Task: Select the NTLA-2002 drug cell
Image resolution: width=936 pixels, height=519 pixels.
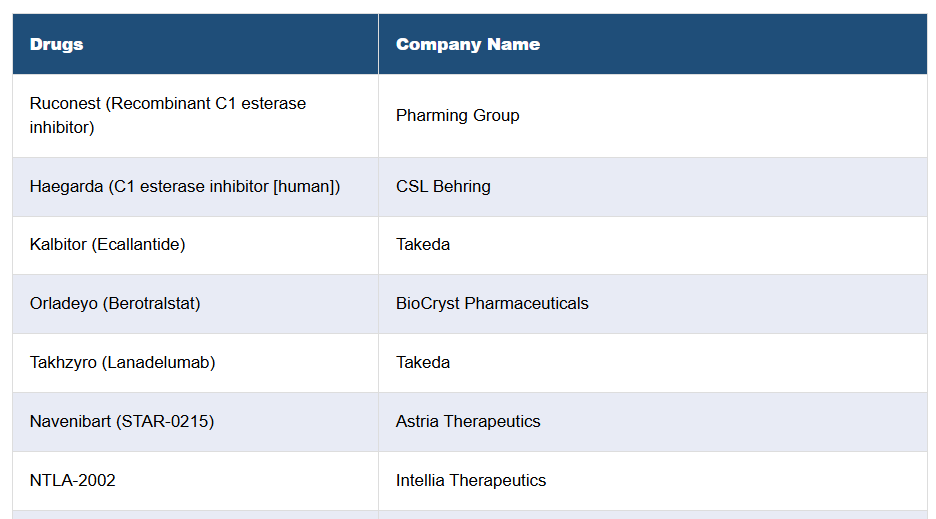Action: pyautogui.click(x=73, y=480)
